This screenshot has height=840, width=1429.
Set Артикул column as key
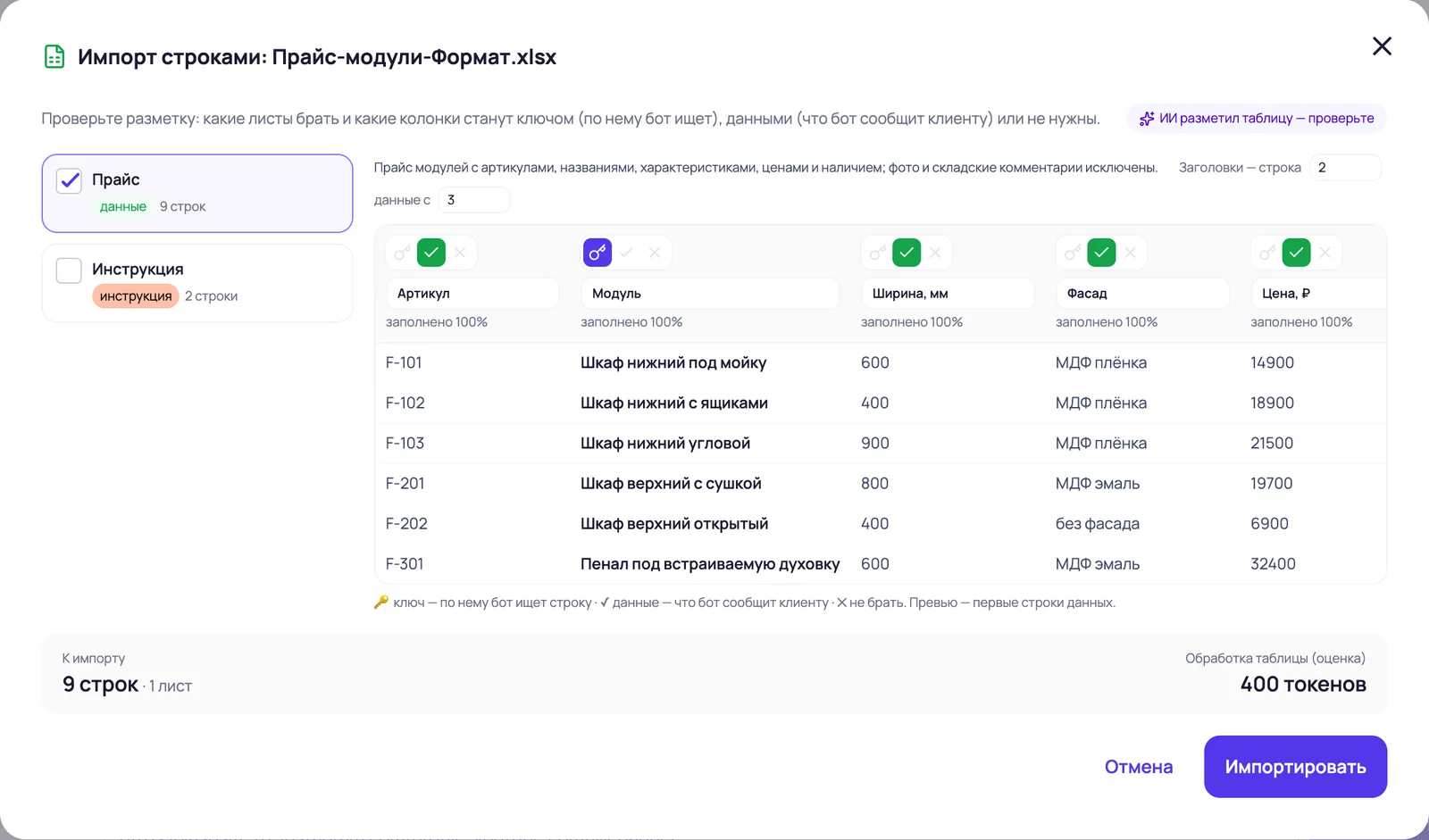(403, 253)
